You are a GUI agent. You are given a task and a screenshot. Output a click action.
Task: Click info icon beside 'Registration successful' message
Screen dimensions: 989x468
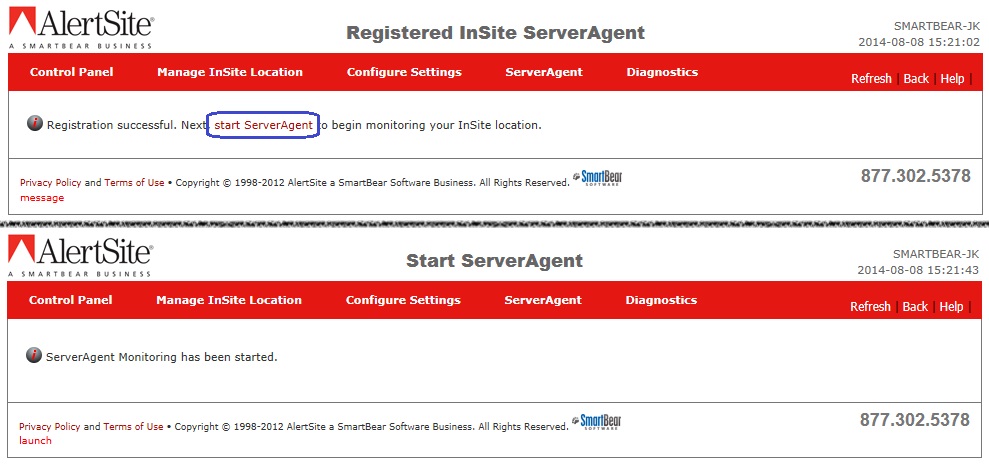click(35, 123)
